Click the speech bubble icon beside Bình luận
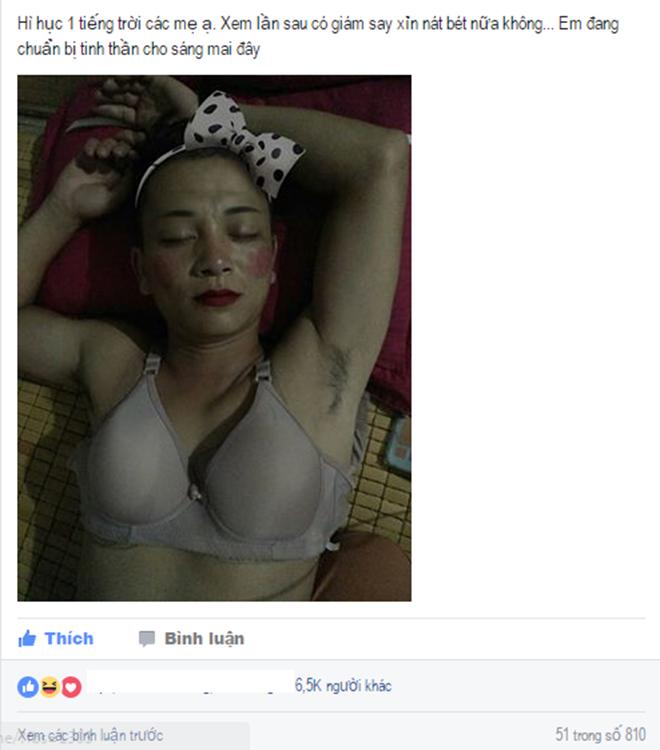This screenshot has height=750, width=660. pyautogui.click(x=147, y=639)
